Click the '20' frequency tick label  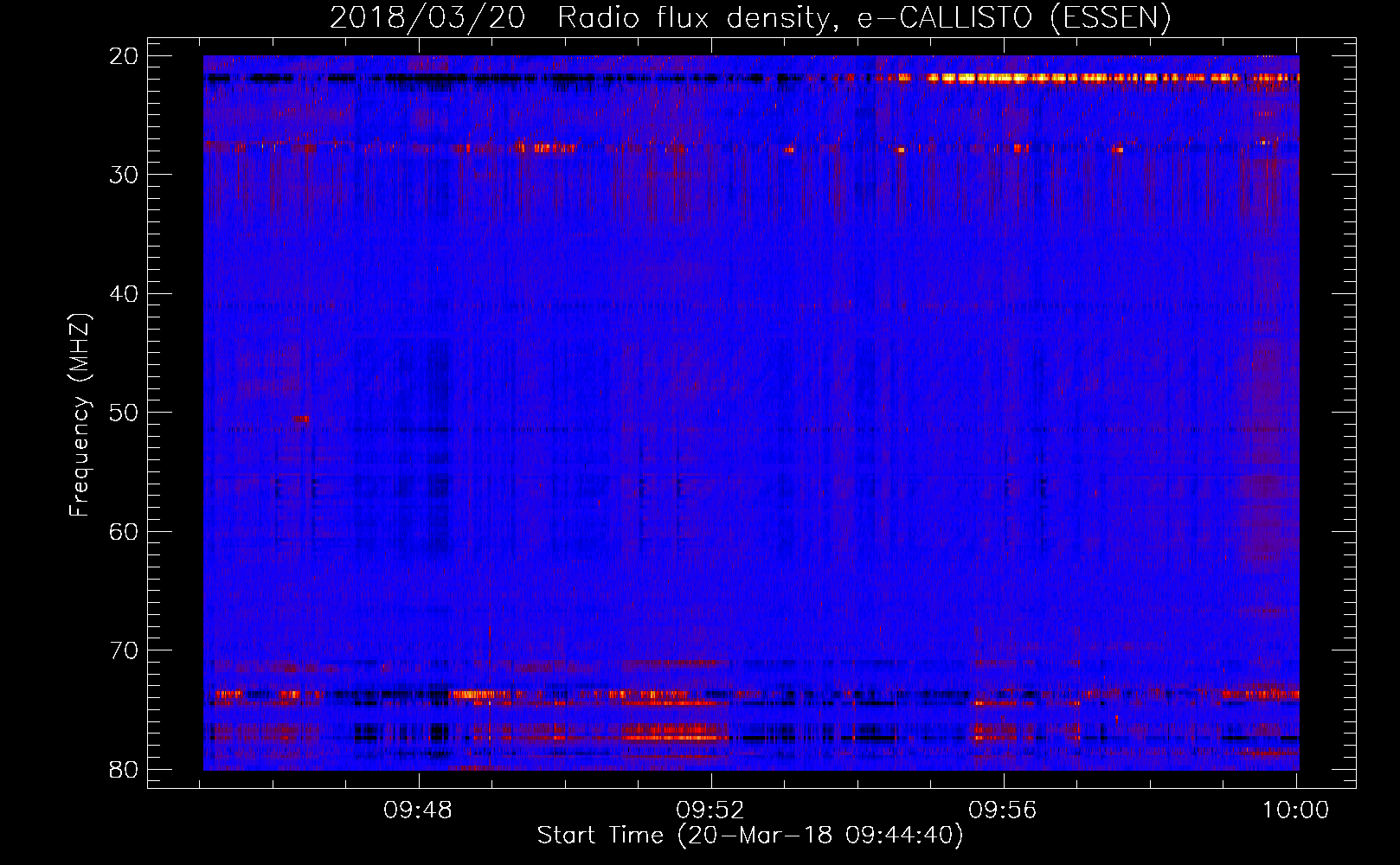125,56
